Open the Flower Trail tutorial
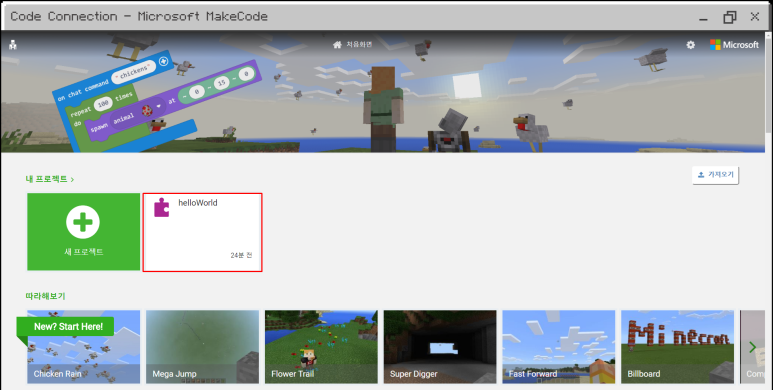Screen dimensions: 773x390 point(321,347)
